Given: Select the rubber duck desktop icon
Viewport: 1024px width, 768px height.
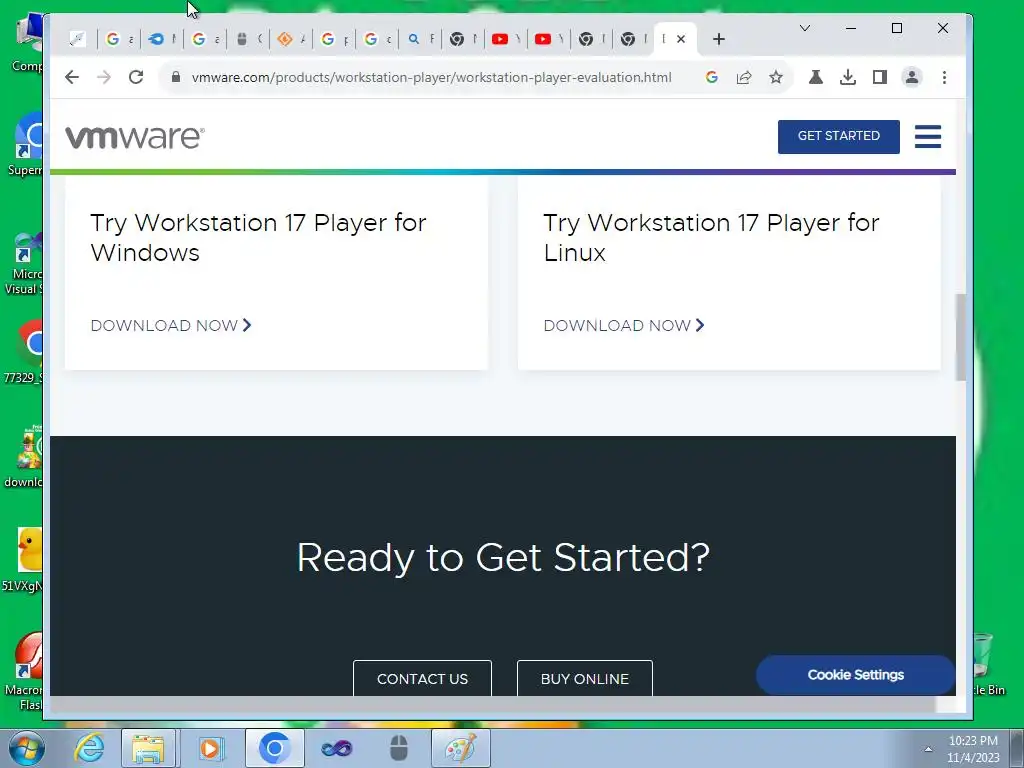Looking at the screenshot, I should (25, 558).
